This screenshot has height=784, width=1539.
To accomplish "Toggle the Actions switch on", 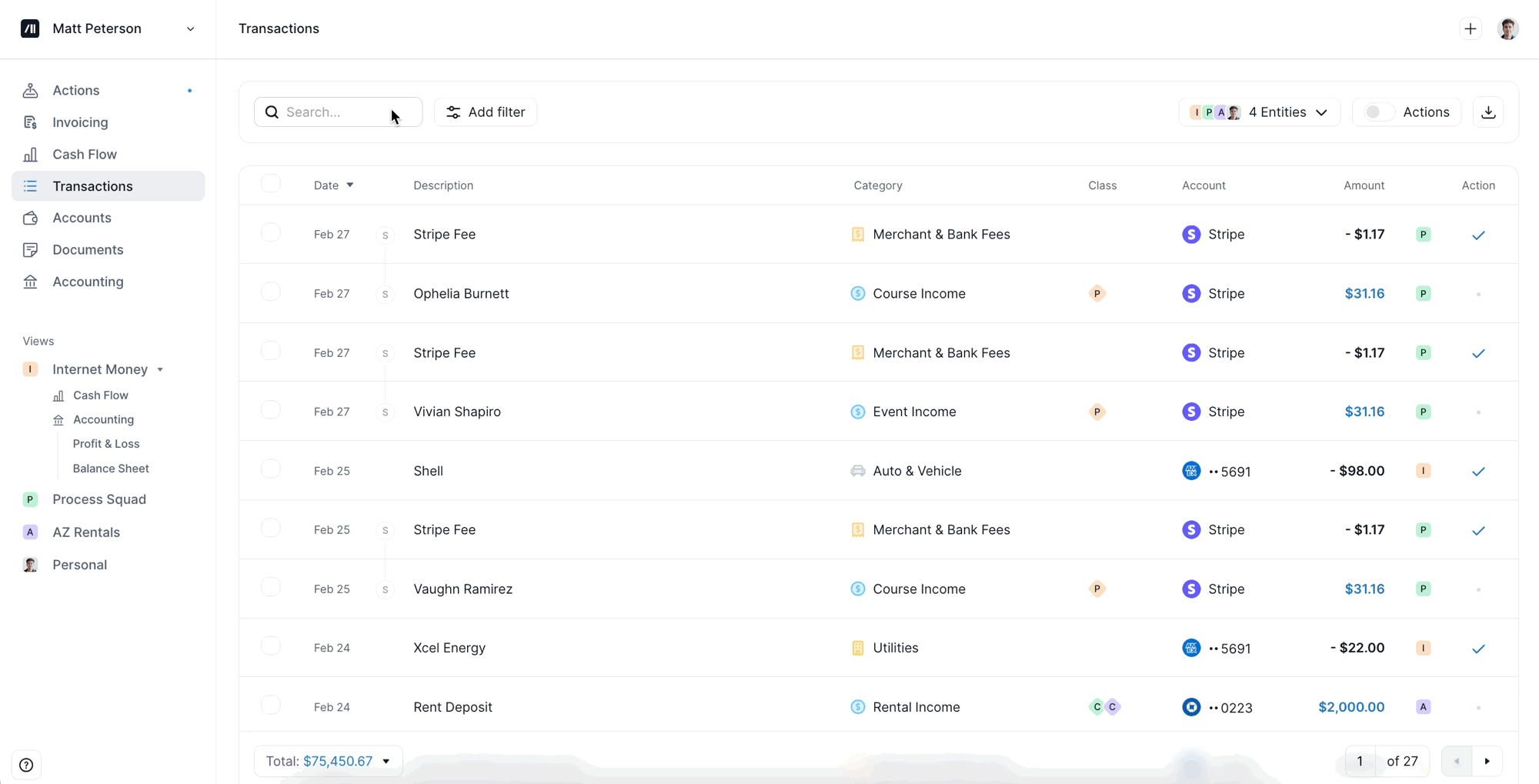I will (1377, 112).
